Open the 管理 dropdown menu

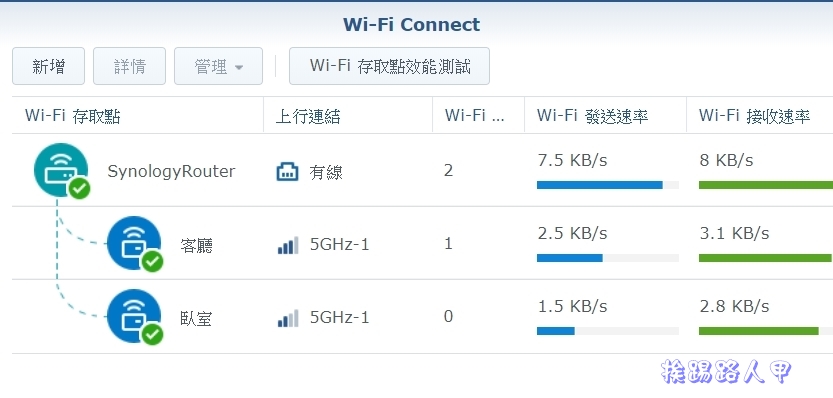(x=218, y=66)
